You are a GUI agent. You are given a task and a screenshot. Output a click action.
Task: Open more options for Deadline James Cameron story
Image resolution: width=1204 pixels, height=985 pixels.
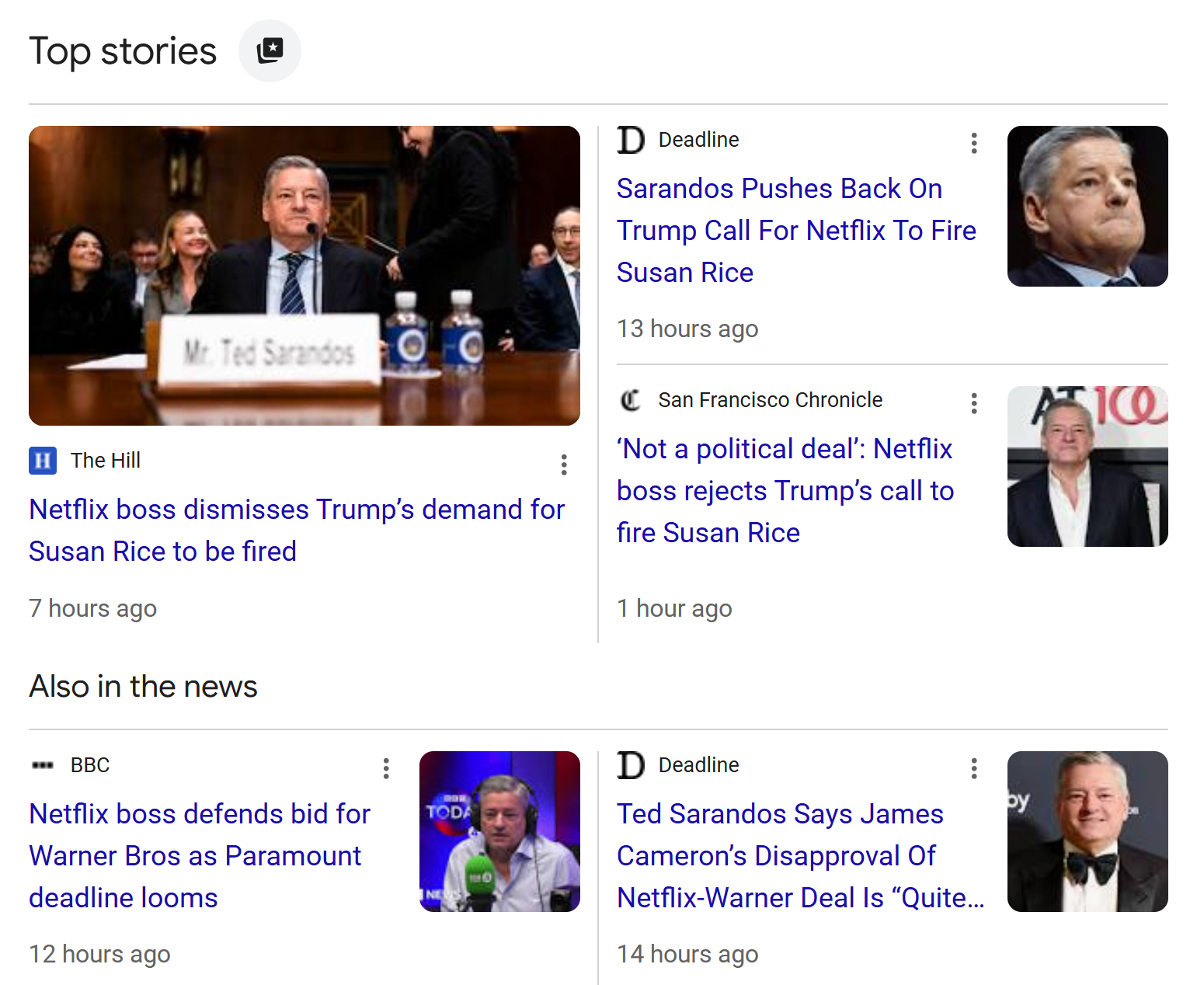[x=973, y=768]
